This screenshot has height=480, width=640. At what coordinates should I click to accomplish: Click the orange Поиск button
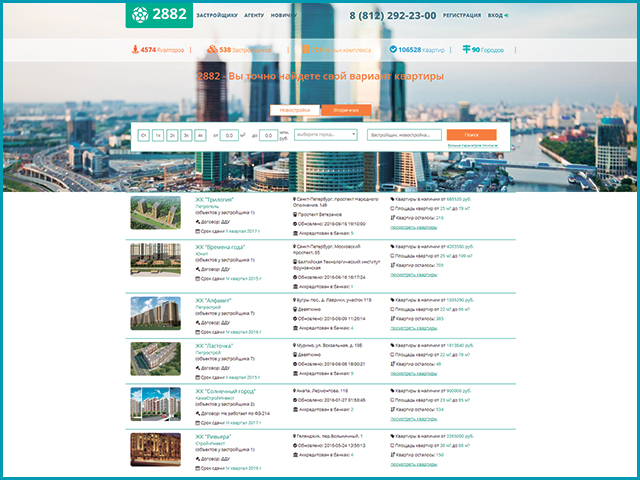point(471,135)
